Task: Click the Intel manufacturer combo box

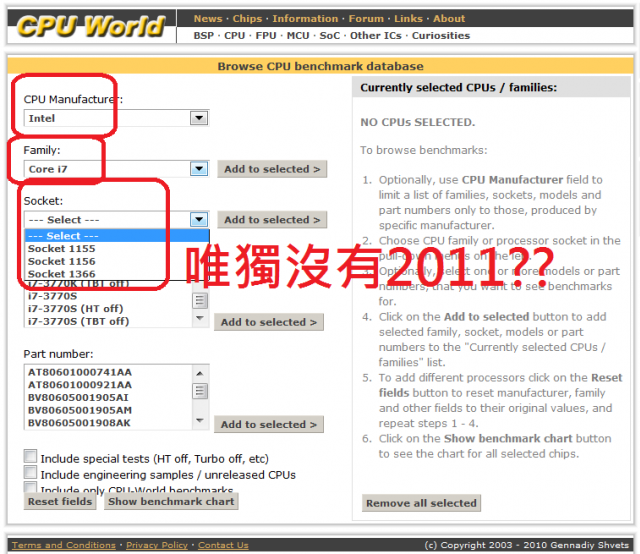Action: [x=116, y=118]
